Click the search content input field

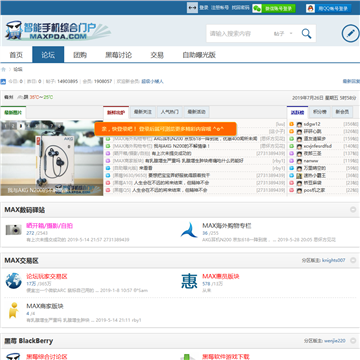coord(238,34)
